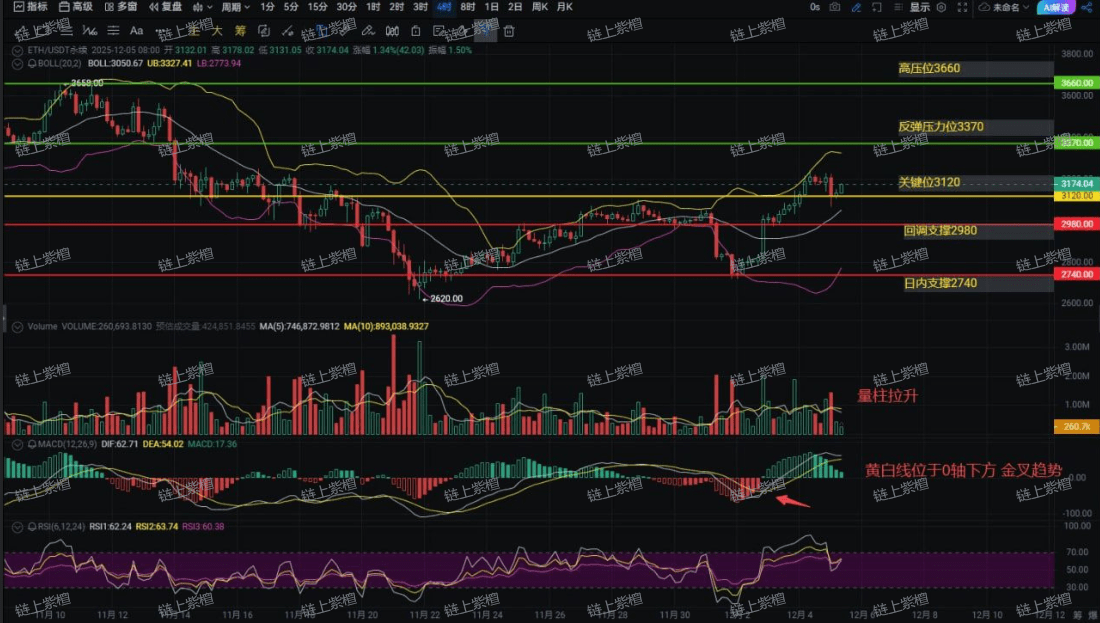
Task: Launch the AI解读 analysis button
Action: click(x=1056, y=7)
